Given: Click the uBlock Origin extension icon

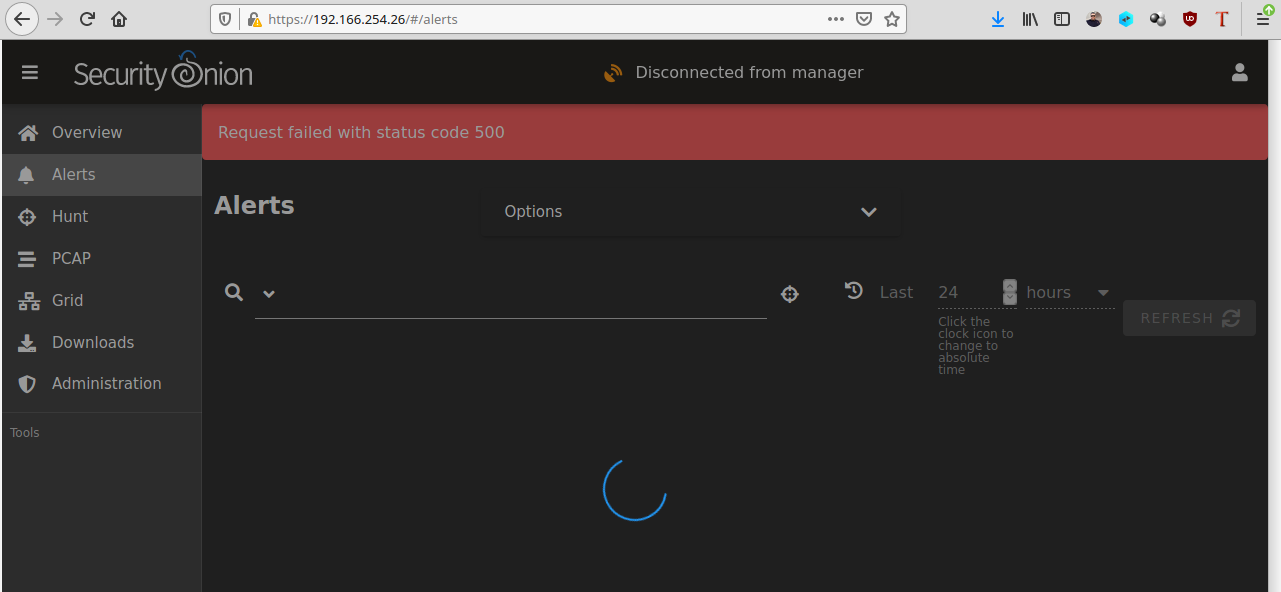Looking at the screenshot, I should click(x=1190, y=19).
